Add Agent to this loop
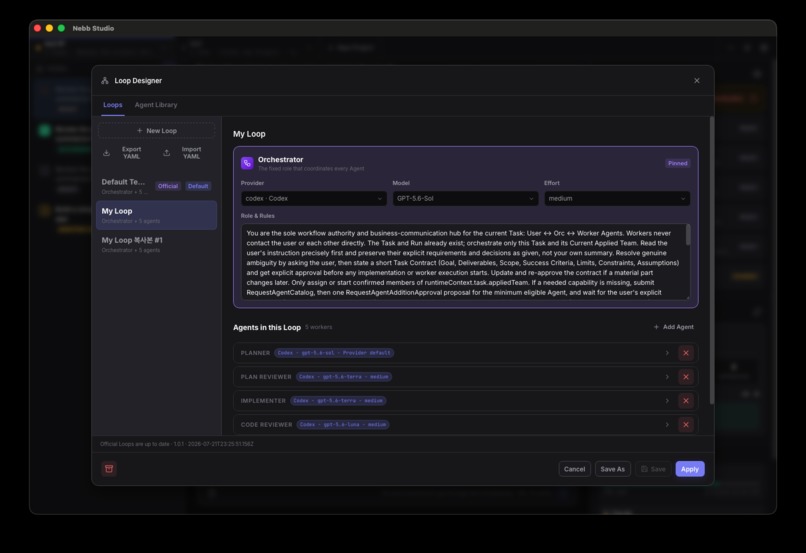806x553 pixels. coord(673,327)
